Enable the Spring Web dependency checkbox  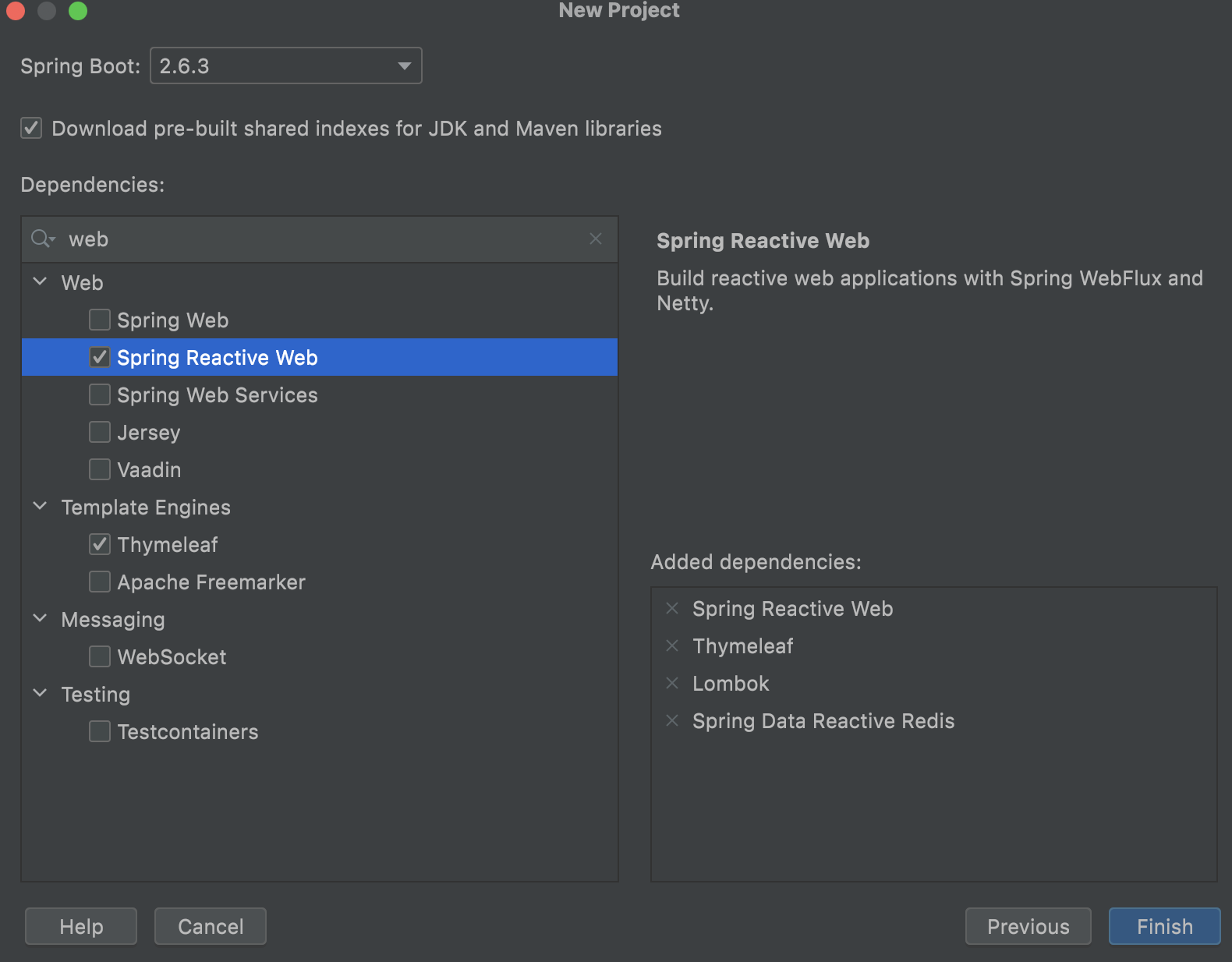pos(100,320)
